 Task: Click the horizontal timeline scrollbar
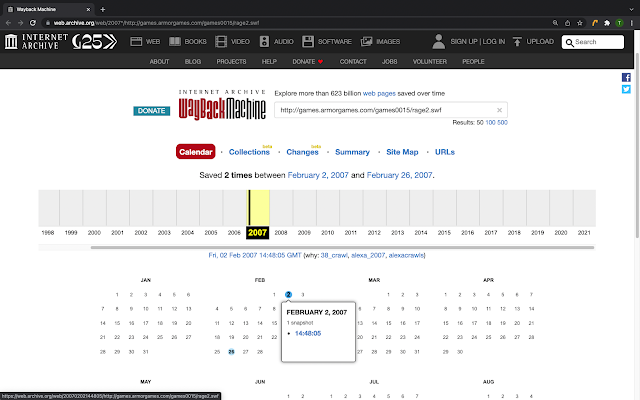click(342, 247)
